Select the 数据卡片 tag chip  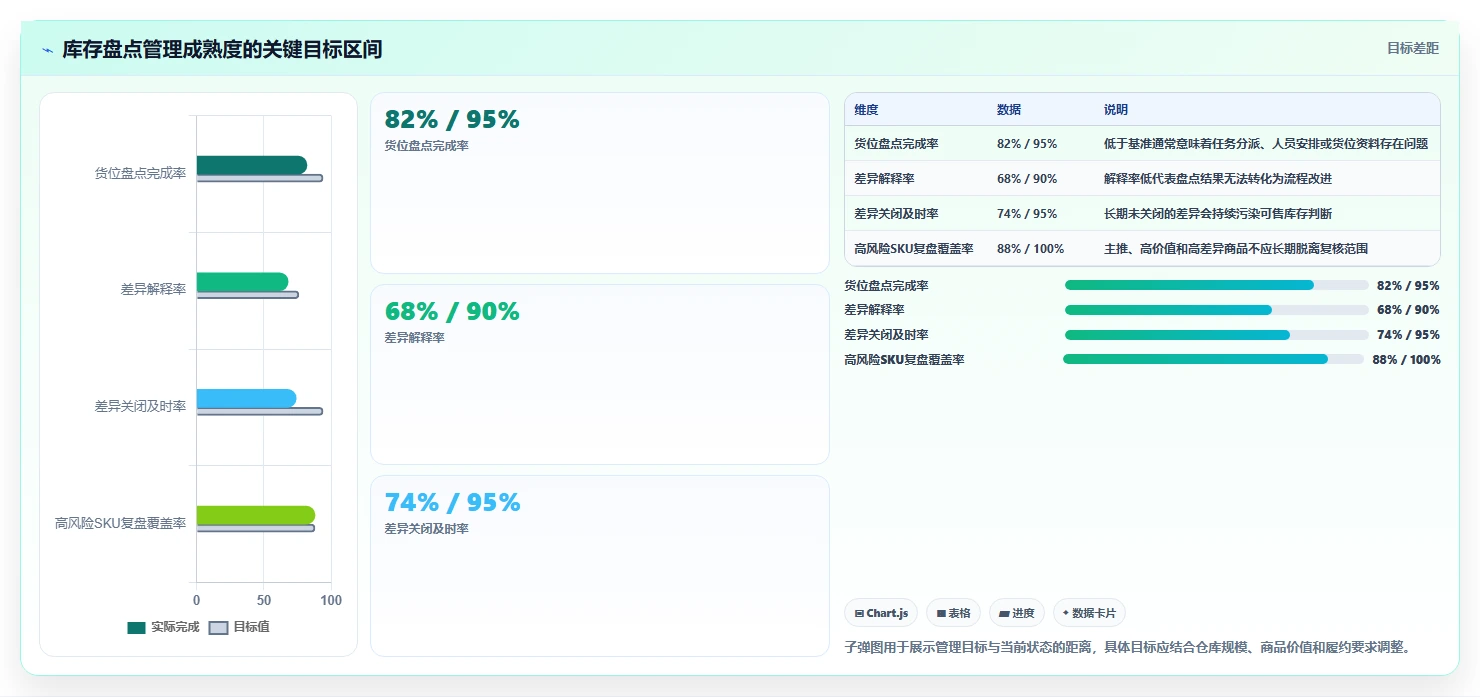[x=1089, y=613]
